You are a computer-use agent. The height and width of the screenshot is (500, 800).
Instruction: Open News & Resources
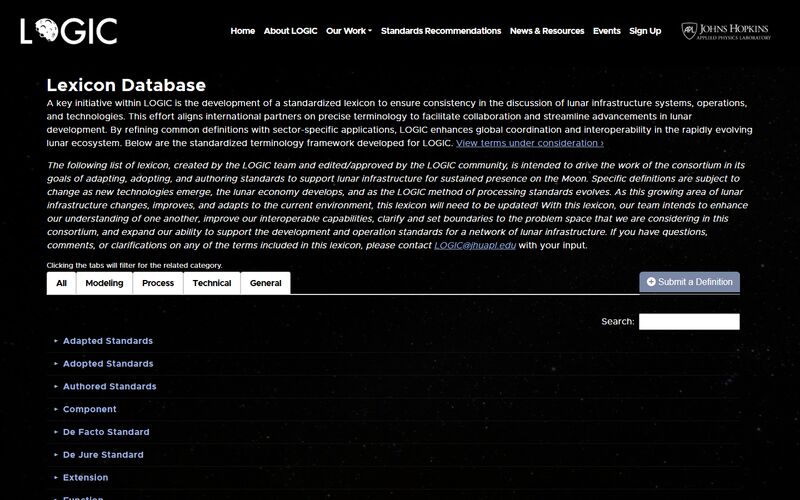(x=547, y=31)
